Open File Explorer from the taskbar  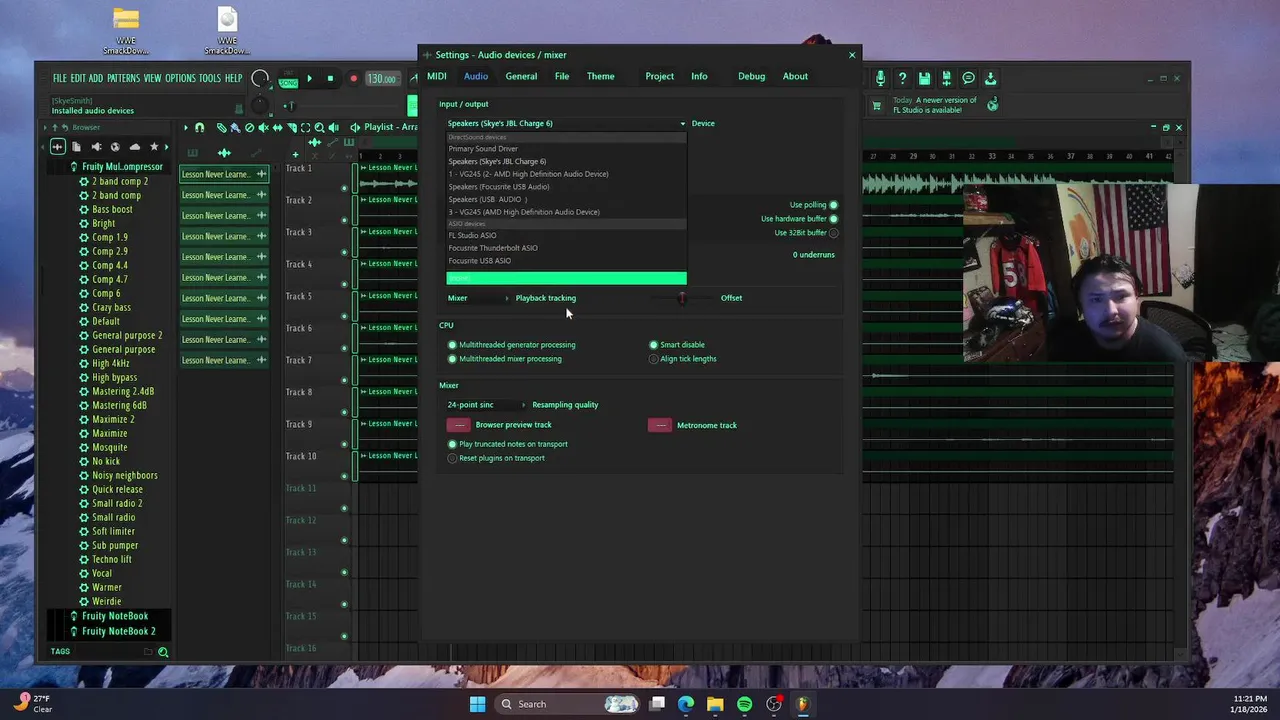coord(715,704)
